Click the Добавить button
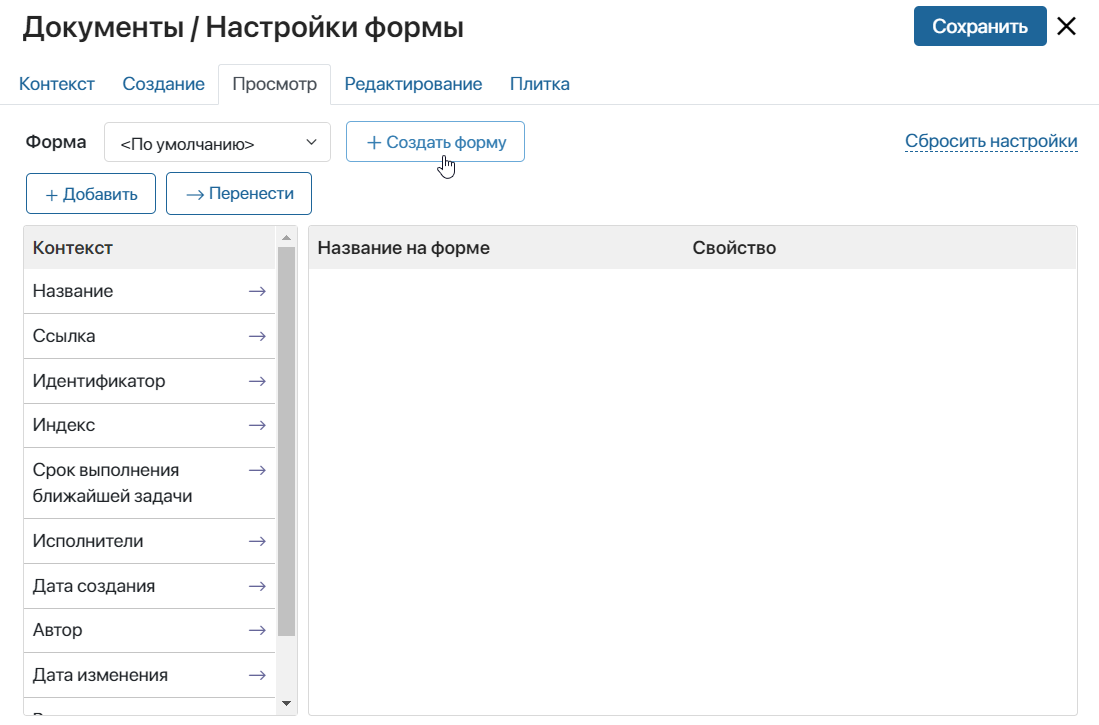The width and height of the screenshot is (1099, 725). pos(91,194)
